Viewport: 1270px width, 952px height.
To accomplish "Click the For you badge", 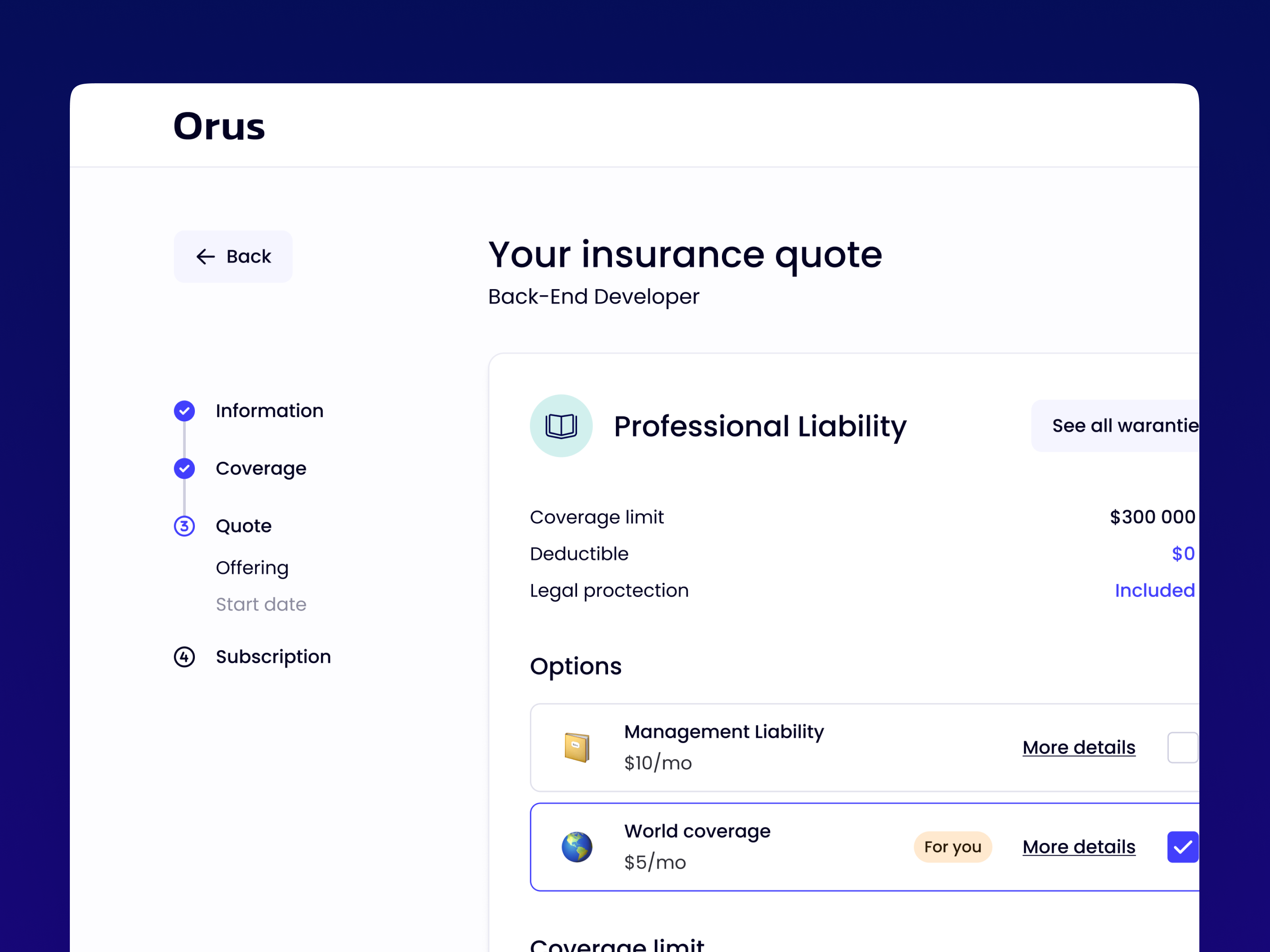I will point(952,846).
